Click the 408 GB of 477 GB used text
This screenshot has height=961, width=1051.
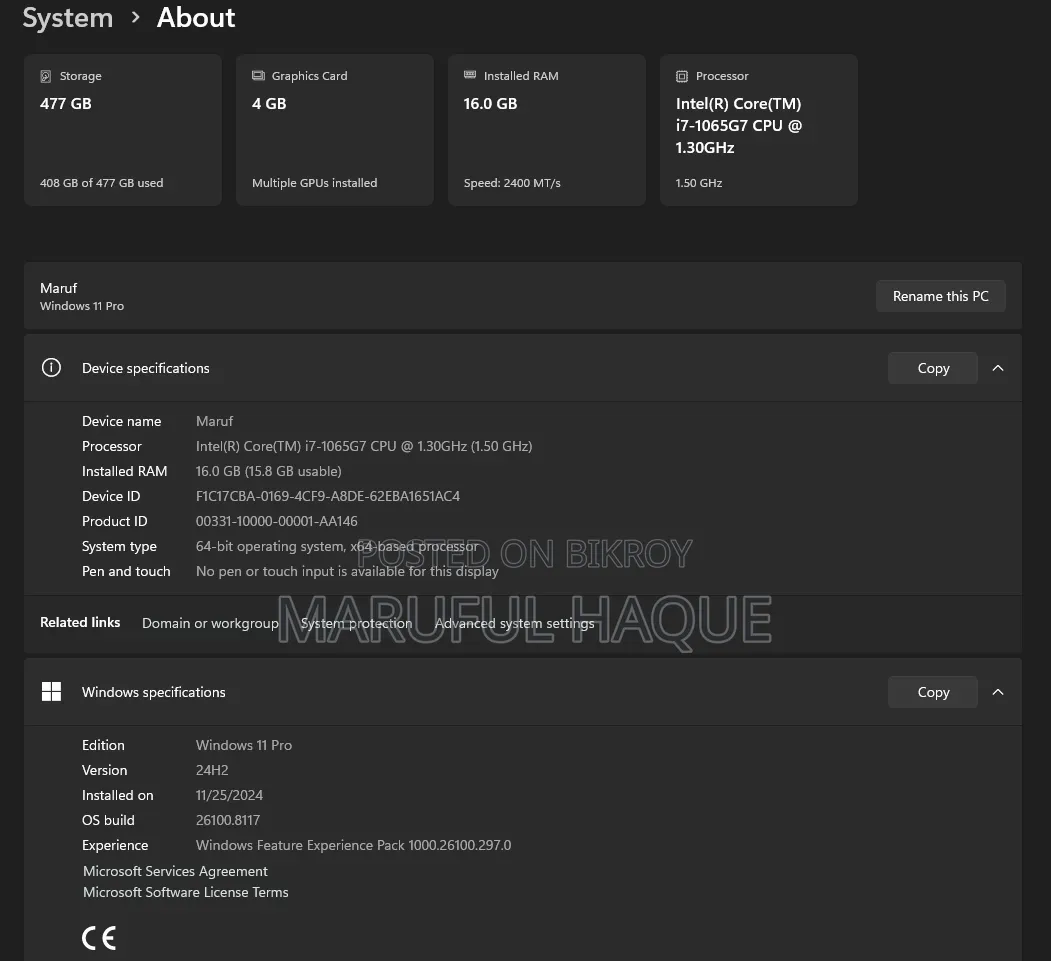coord(102,183)
